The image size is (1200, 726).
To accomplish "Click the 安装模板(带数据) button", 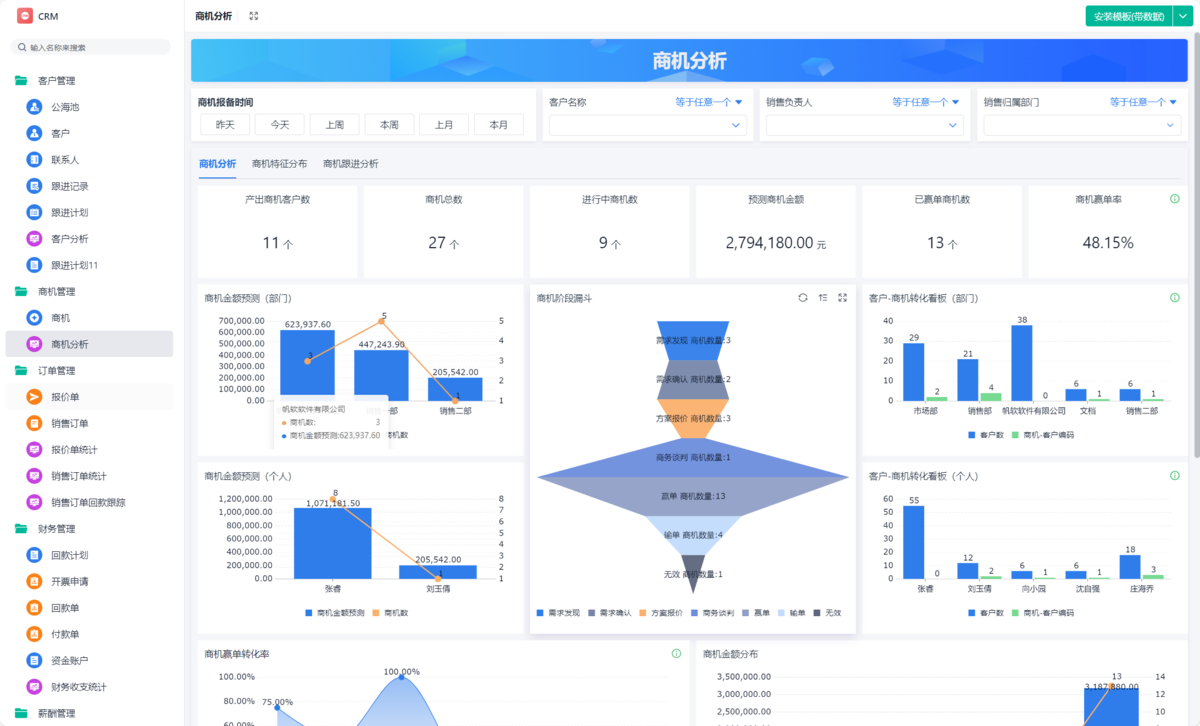I will pyautogui.click(x=1129, y=16).
